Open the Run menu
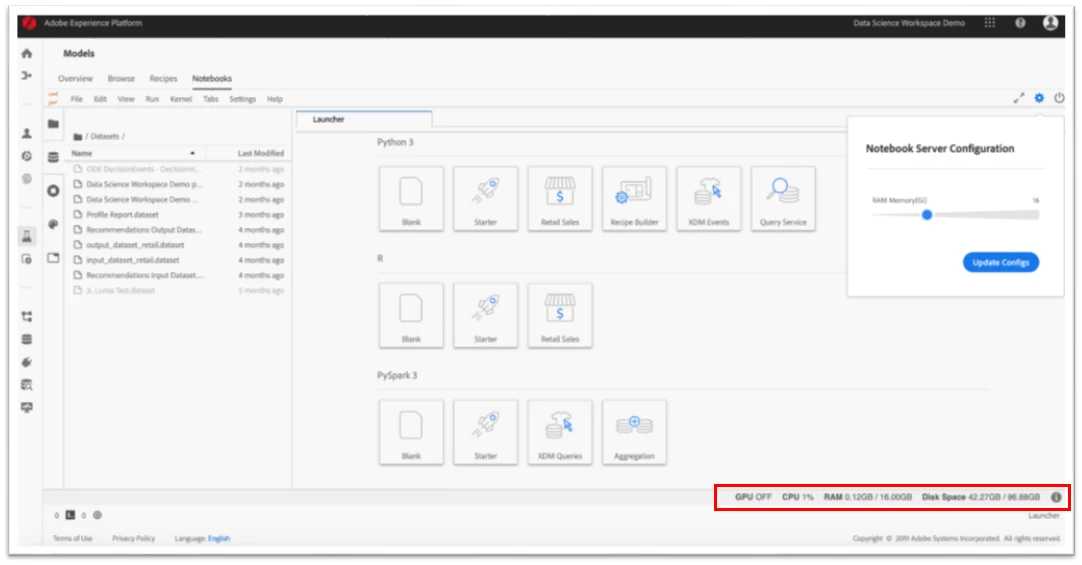1082x565 pixels. tap(152, 99)
